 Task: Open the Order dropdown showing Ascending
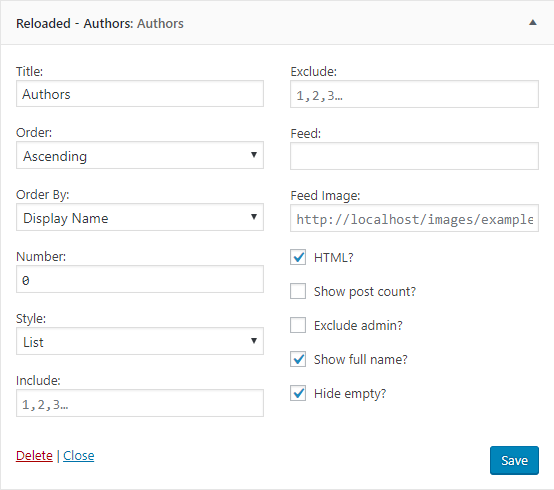click(140, 155)
